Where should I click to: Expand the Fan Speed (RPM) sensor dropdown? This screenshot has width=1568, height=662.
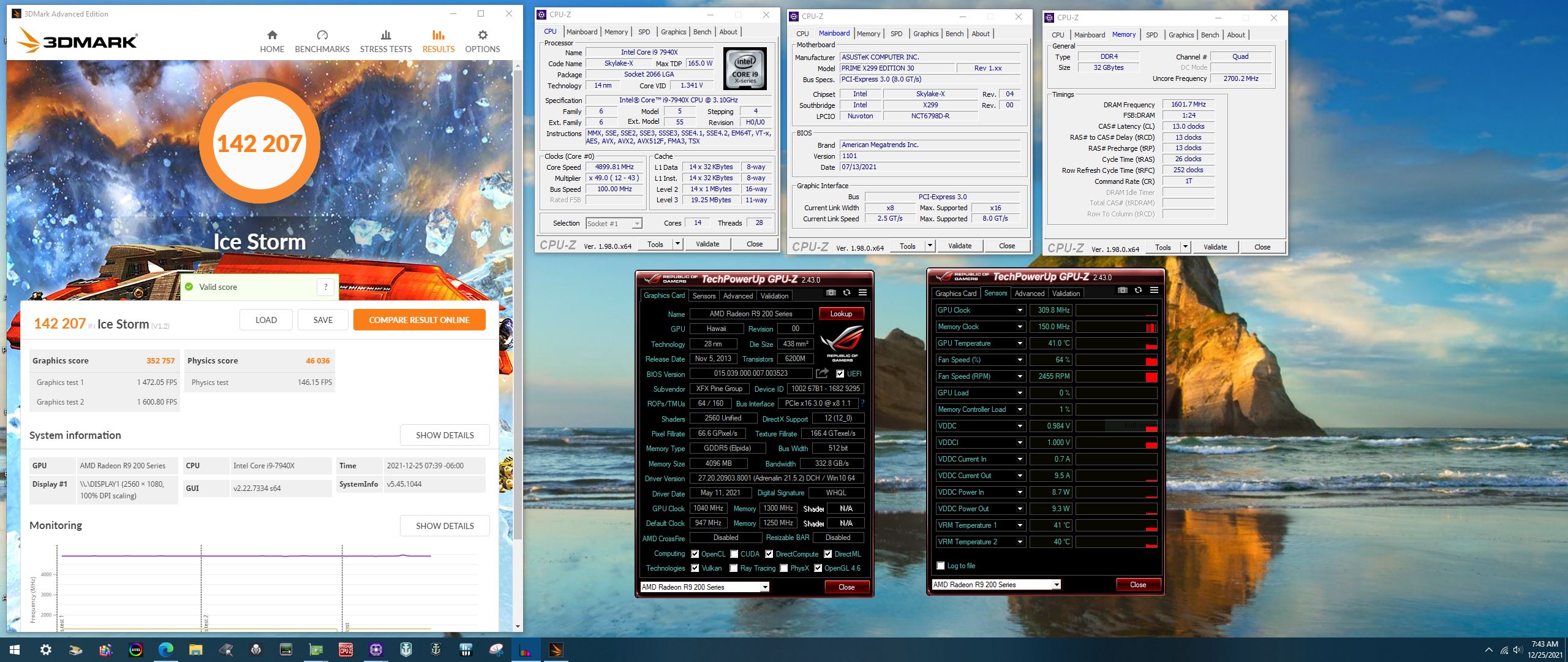point(1020,376)
